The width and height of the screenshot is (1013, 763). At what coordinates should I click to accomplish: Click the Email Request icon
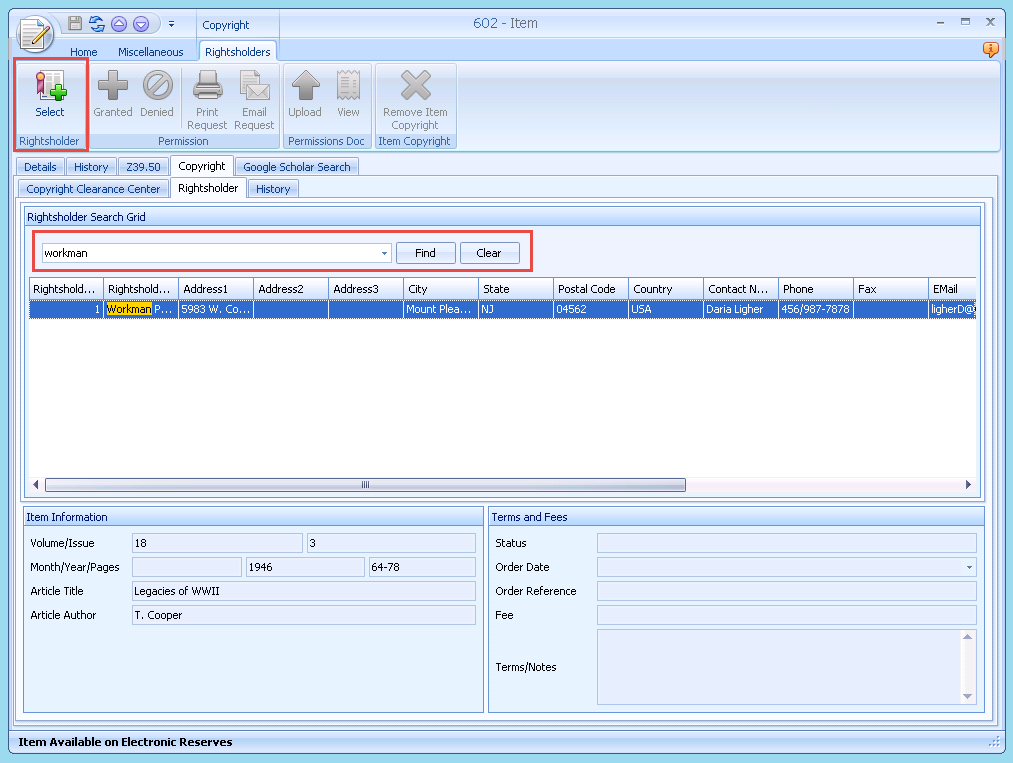tap(254, 97)
